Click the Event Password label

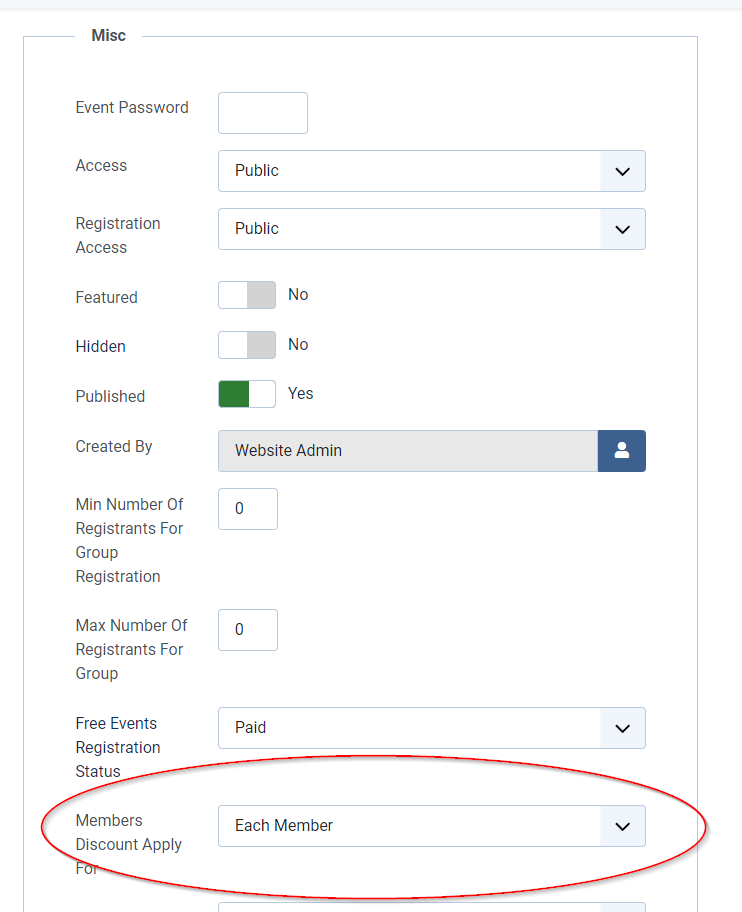132,107
